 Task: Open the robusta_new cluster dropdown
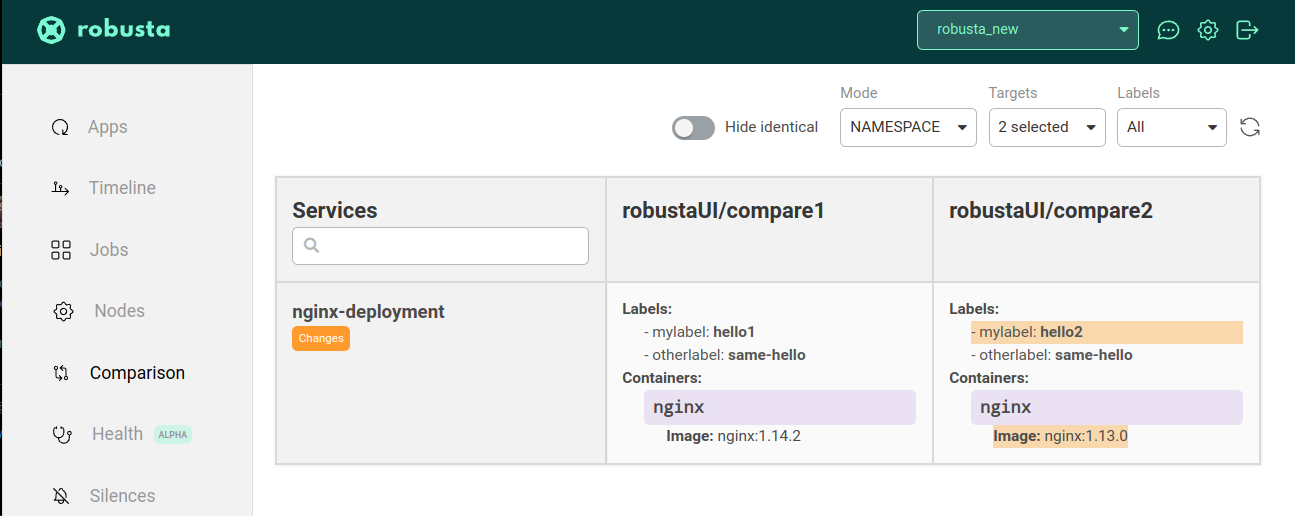coord(1028,30)
